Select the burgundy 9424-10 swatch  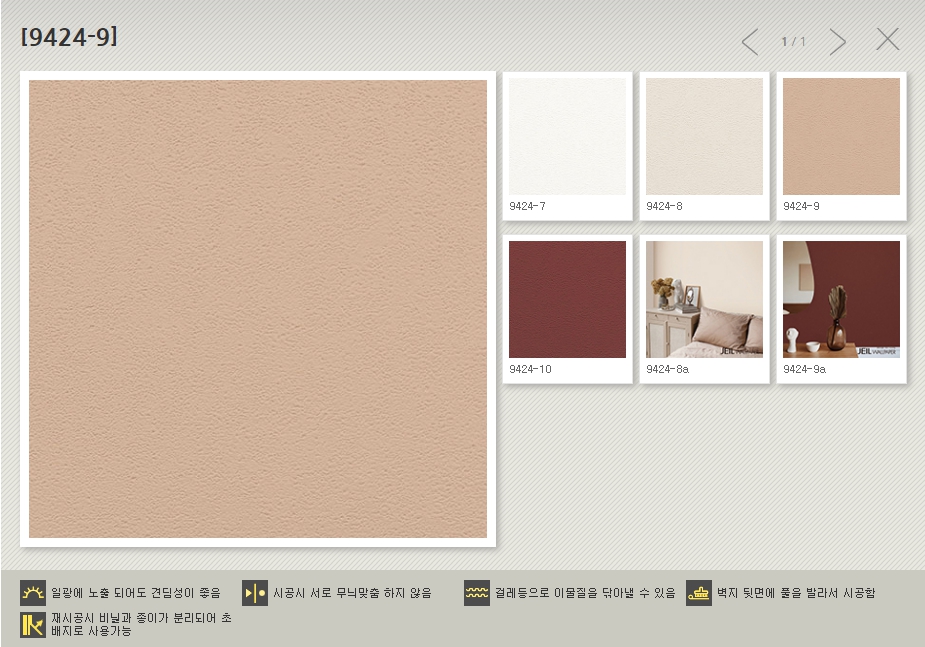567,299
